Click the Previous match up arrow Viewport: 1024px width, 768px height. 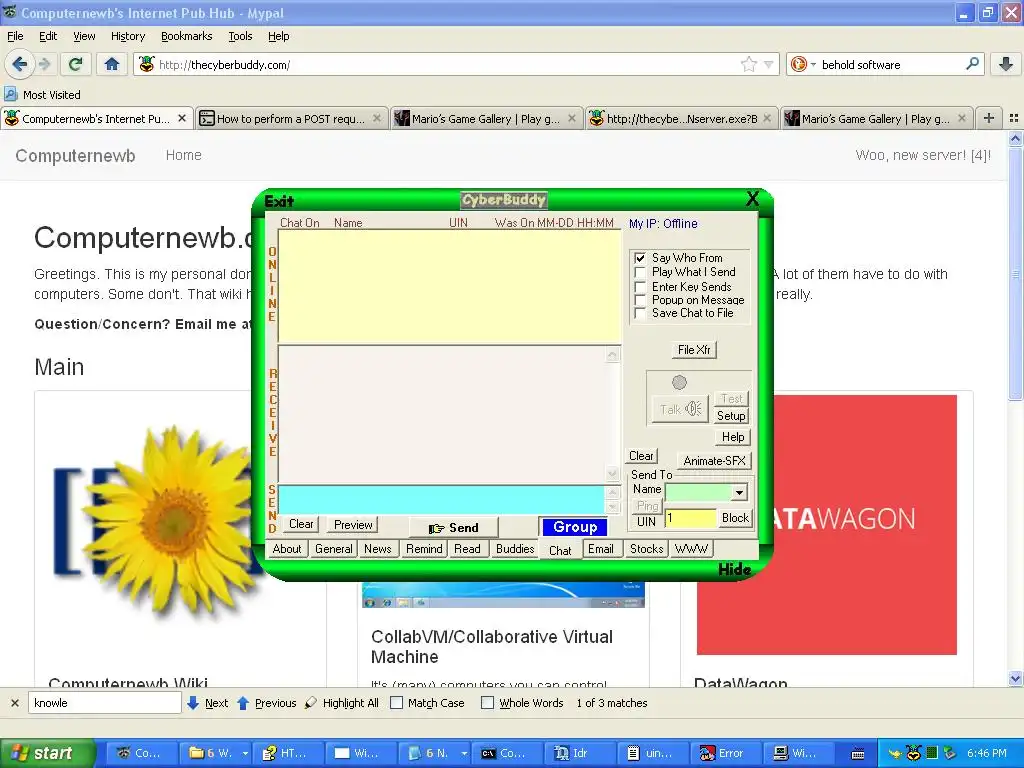(243, 703)
